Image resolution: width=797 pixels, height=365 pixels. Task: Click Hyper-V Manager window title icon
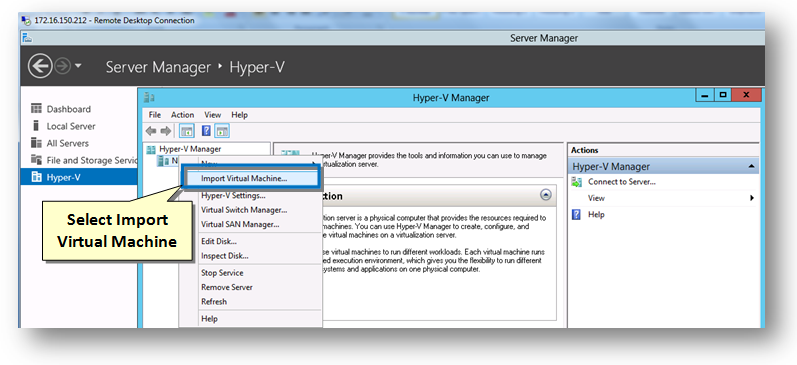[149, 98]
